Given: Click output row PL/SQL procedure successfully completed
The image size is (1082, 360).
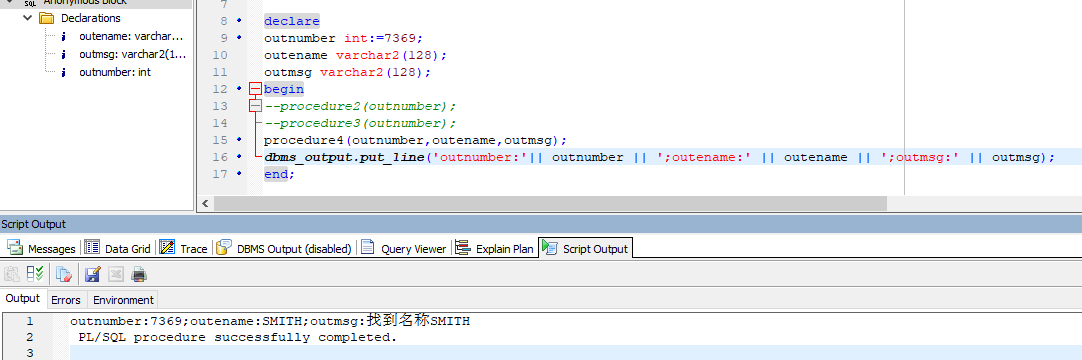Looking at the screenshot, I should [238, 337].
